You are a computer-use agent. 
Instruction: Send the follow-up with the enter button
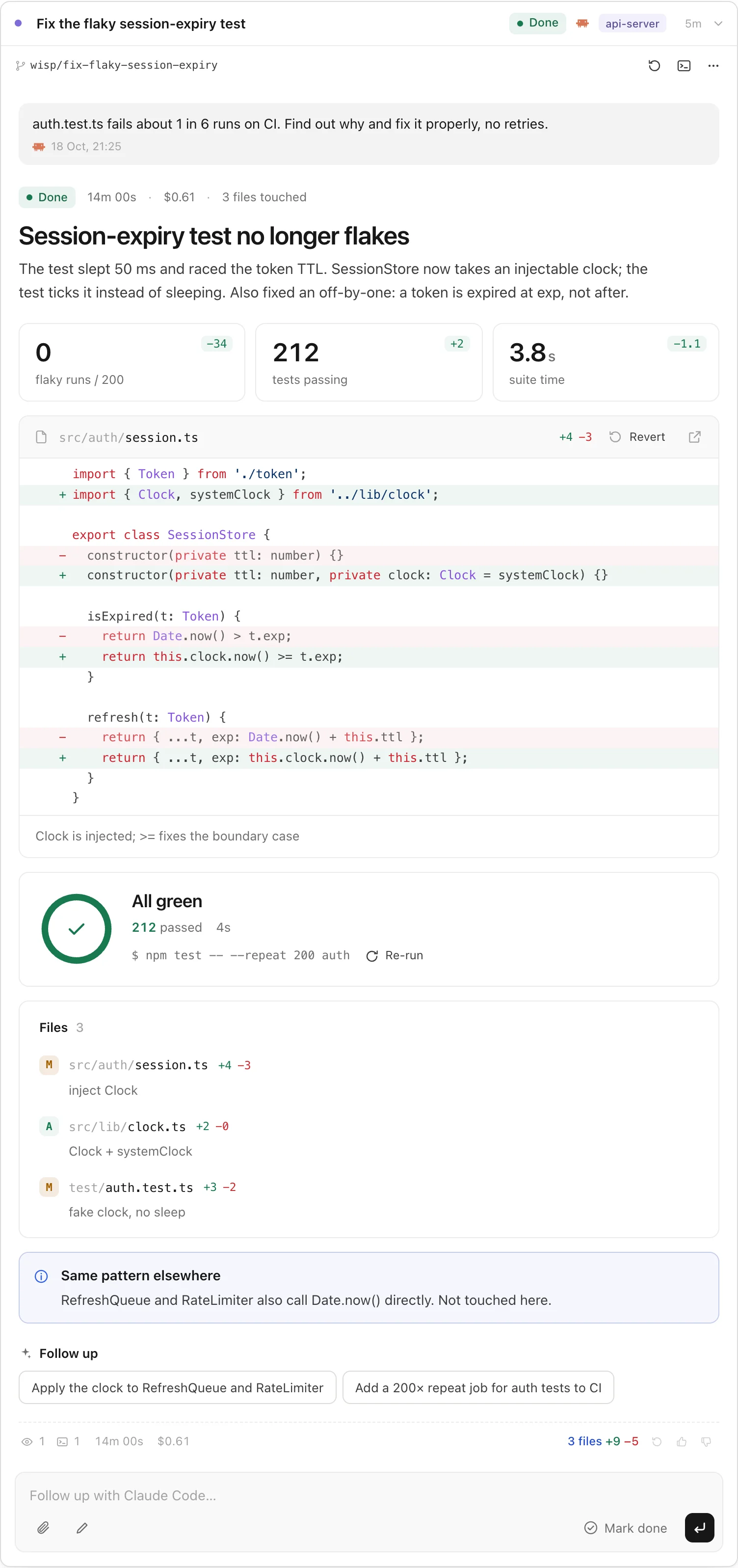700,1528
